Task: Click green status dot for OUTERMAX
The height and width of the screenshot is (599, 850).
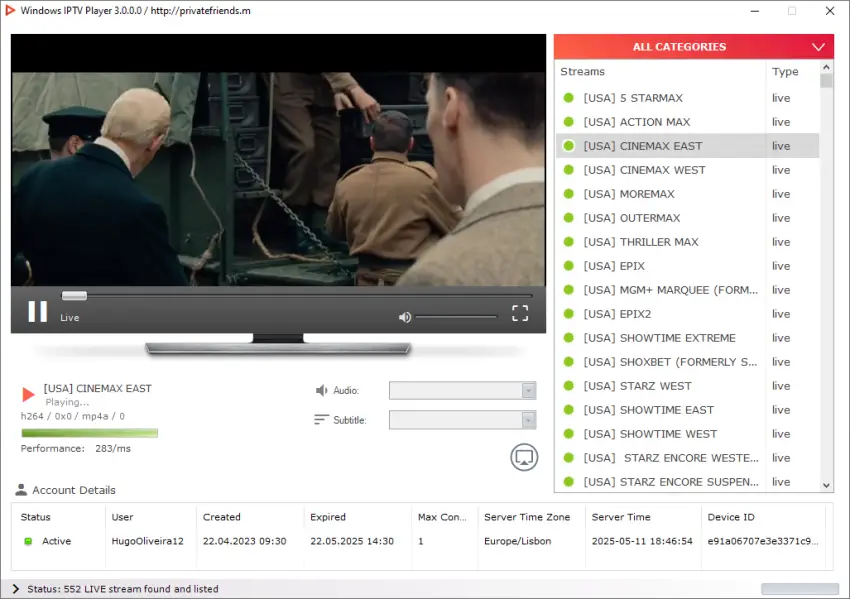Action: pyautogui.click(x=569, y=218)
